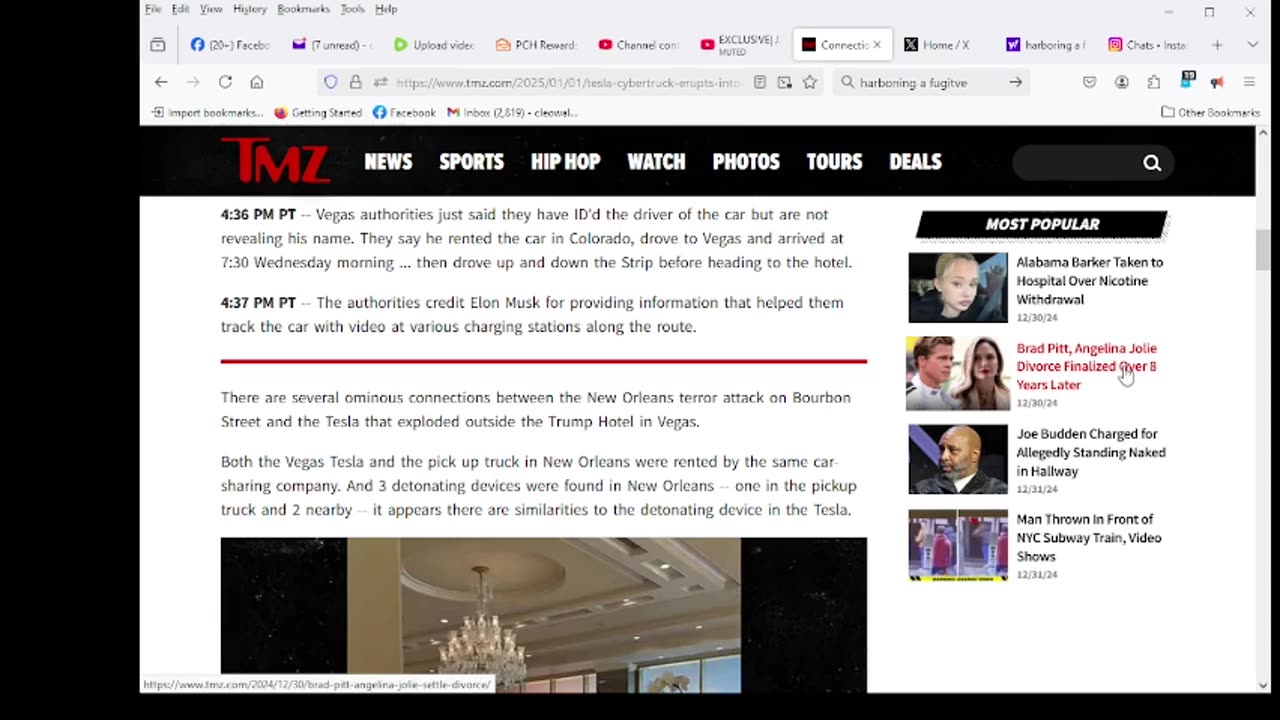The width and height of the screenshot is (1280, 720).
Task: Open the Pocket save icon
Action: (x=1090, y=82)
